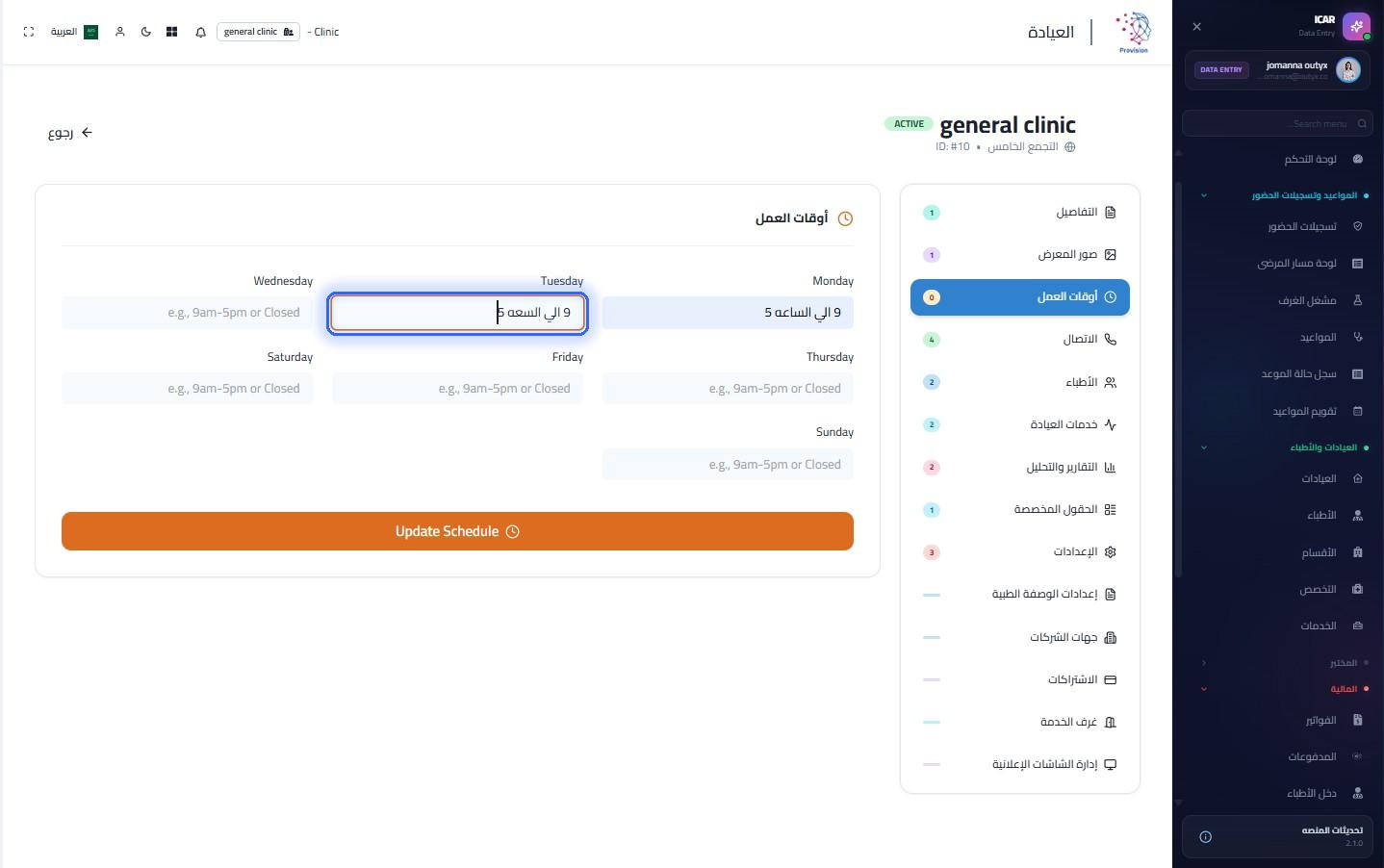Screen dimensions: 1384x868
Task: Open سجل حالة الموعد item
Action: tap(1312, 373)
